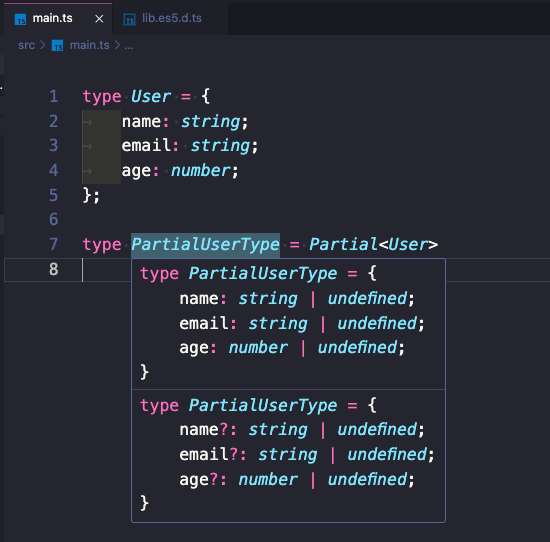Click Partial utility type on line 7
550x542 pixels.
343,244
